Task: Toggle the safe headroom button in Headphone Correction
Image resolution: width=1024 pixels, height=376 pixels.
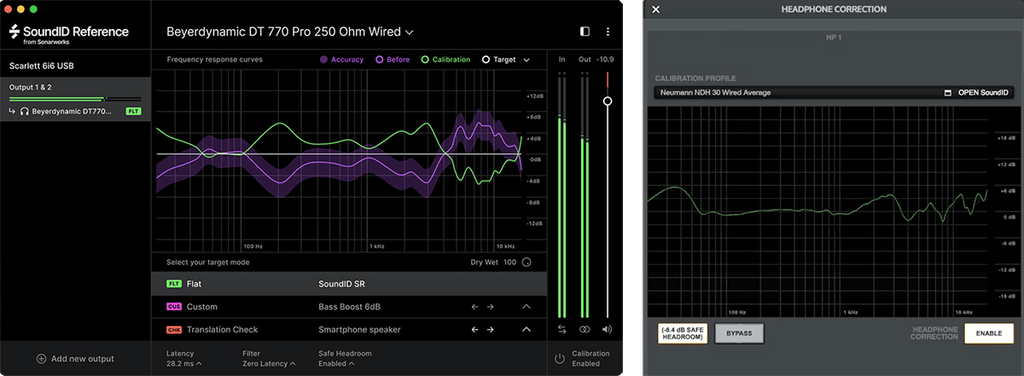Action: coord(682,333)
